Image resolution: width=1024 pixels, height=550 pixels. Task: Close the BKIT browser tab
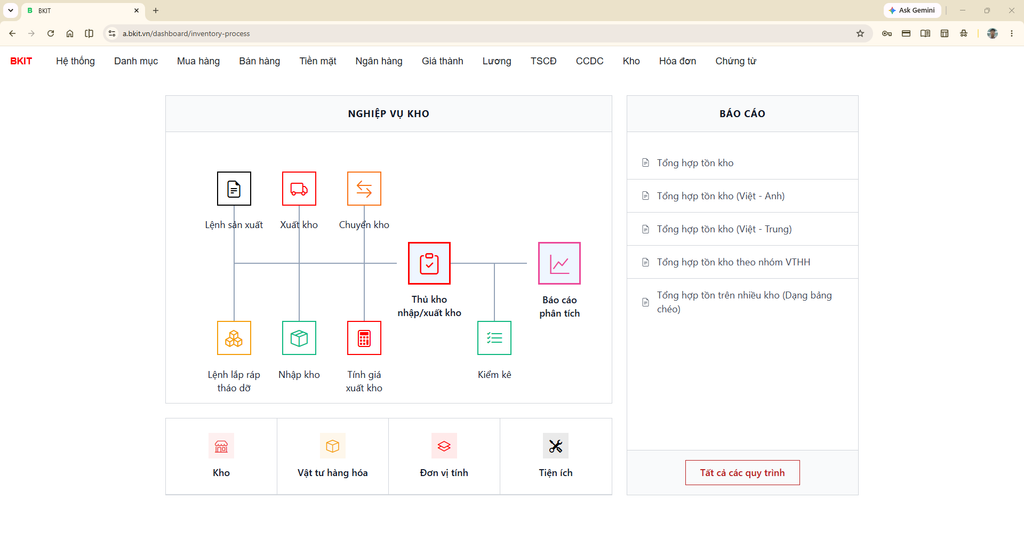(136, 10)
